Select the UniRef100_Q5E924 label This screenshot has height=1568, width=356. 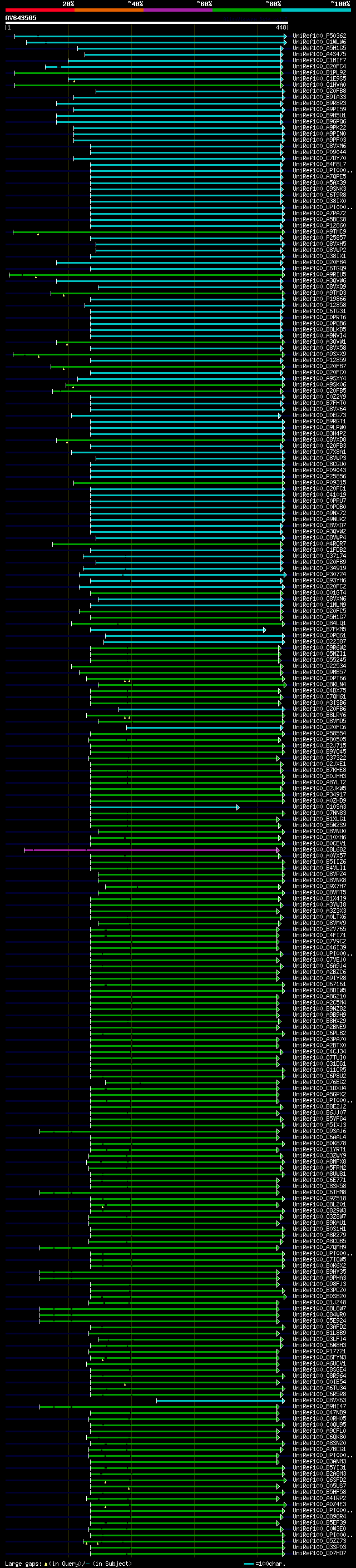click(319, 1321)
